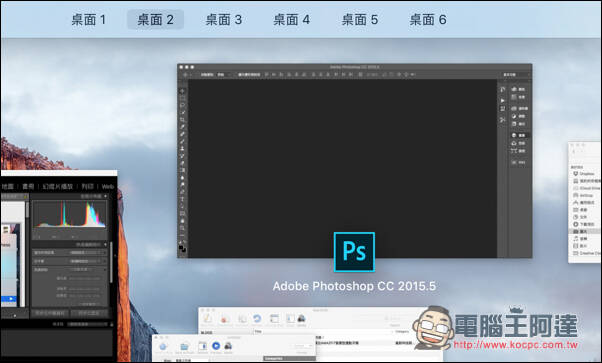Switch to 桌面 5 in Mission Control
602x363 pixels.
click(x=360, y=20)
